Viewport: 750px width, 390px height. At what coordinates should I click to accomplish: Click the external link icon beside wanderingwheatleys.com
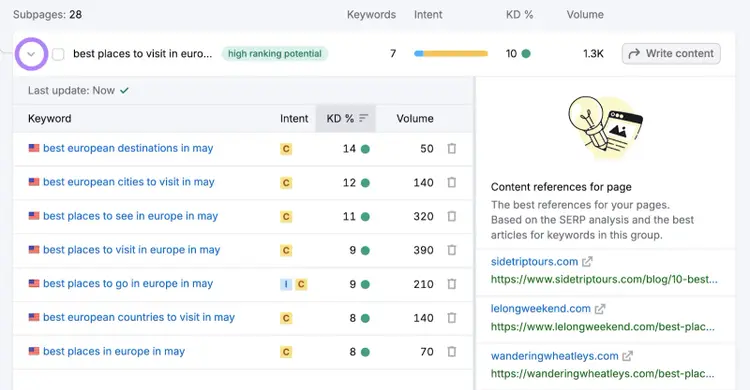point(628,356)
